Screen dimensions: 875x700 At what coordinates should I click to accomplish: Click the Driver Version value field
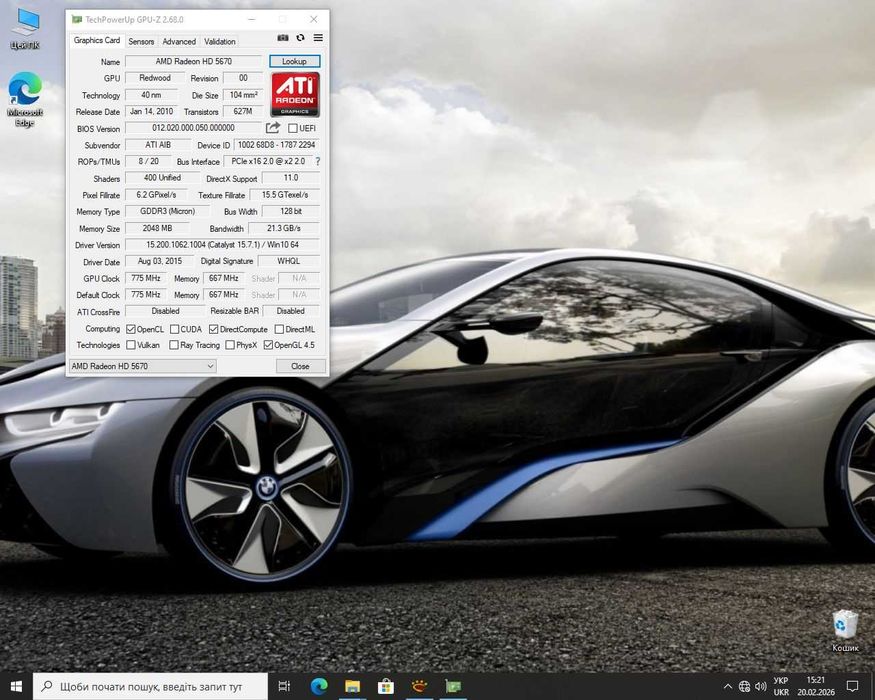[x=222, y=244]
